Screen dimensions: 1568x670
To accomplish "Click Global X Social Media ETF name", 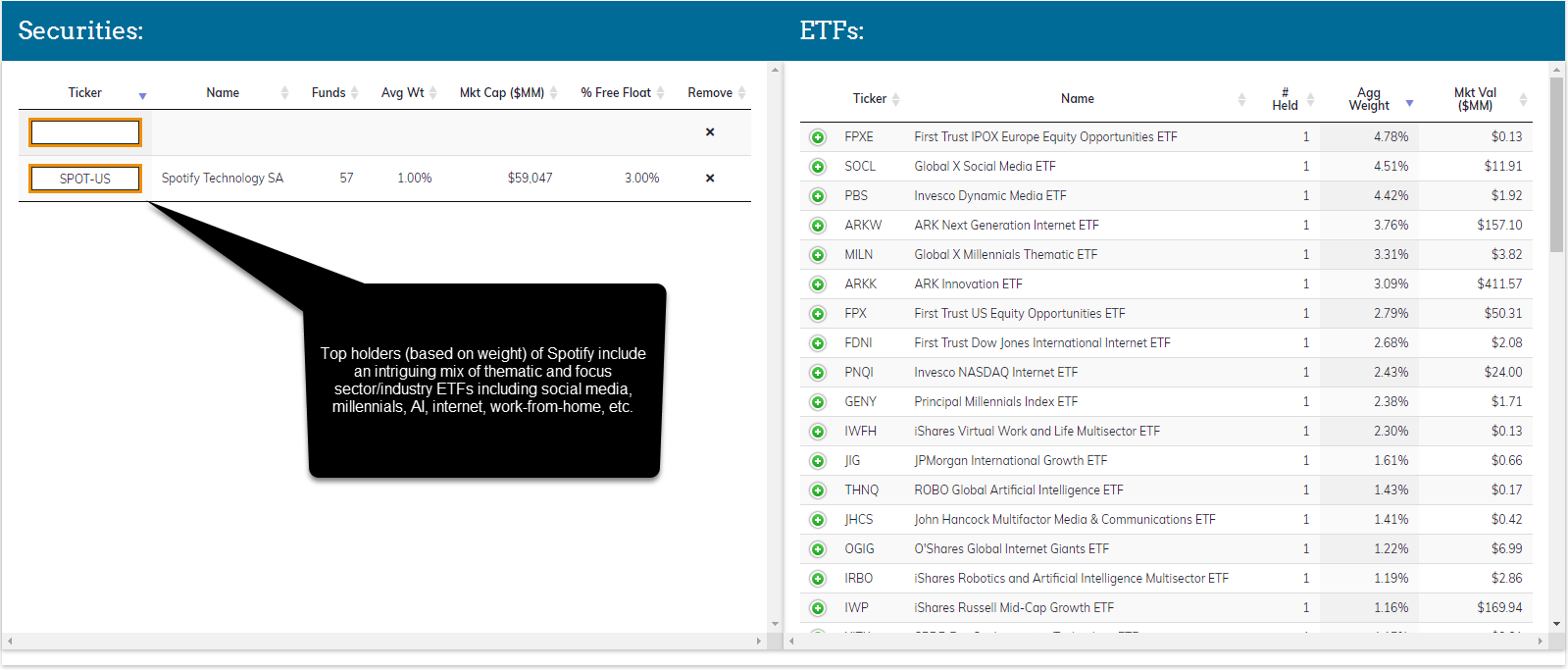I will [985, 167].
